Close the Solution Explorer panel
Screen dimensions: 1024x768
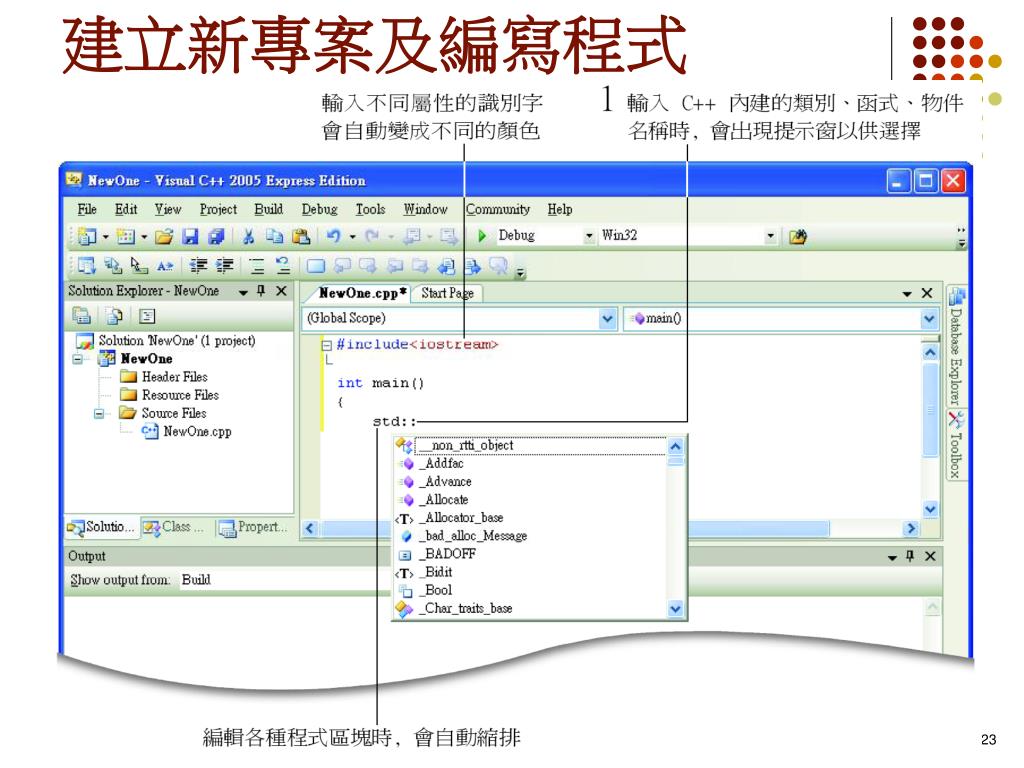point(281,291)
